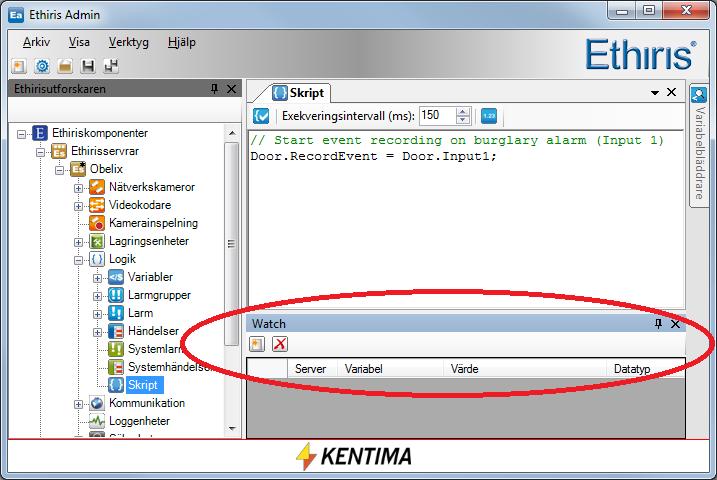This screenshot has height=480, width=717.
Task: Select the Skript tree item
Action: (143, 385)
